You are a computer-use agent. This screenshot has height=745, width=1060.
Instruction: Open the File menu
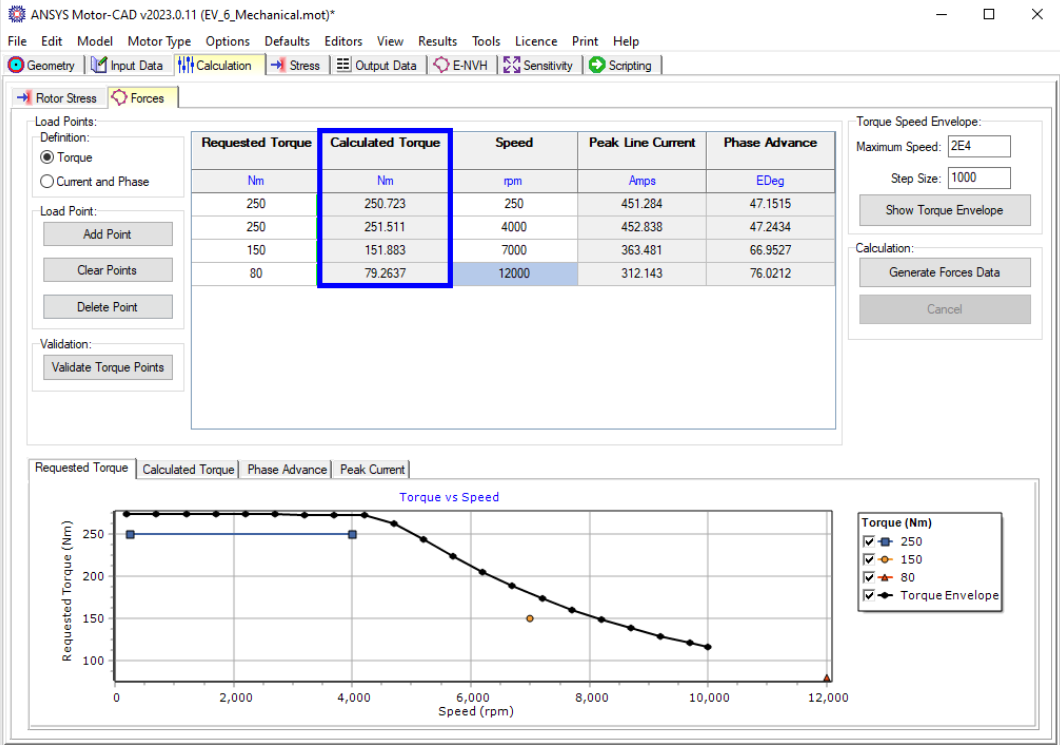click(17, 41)
